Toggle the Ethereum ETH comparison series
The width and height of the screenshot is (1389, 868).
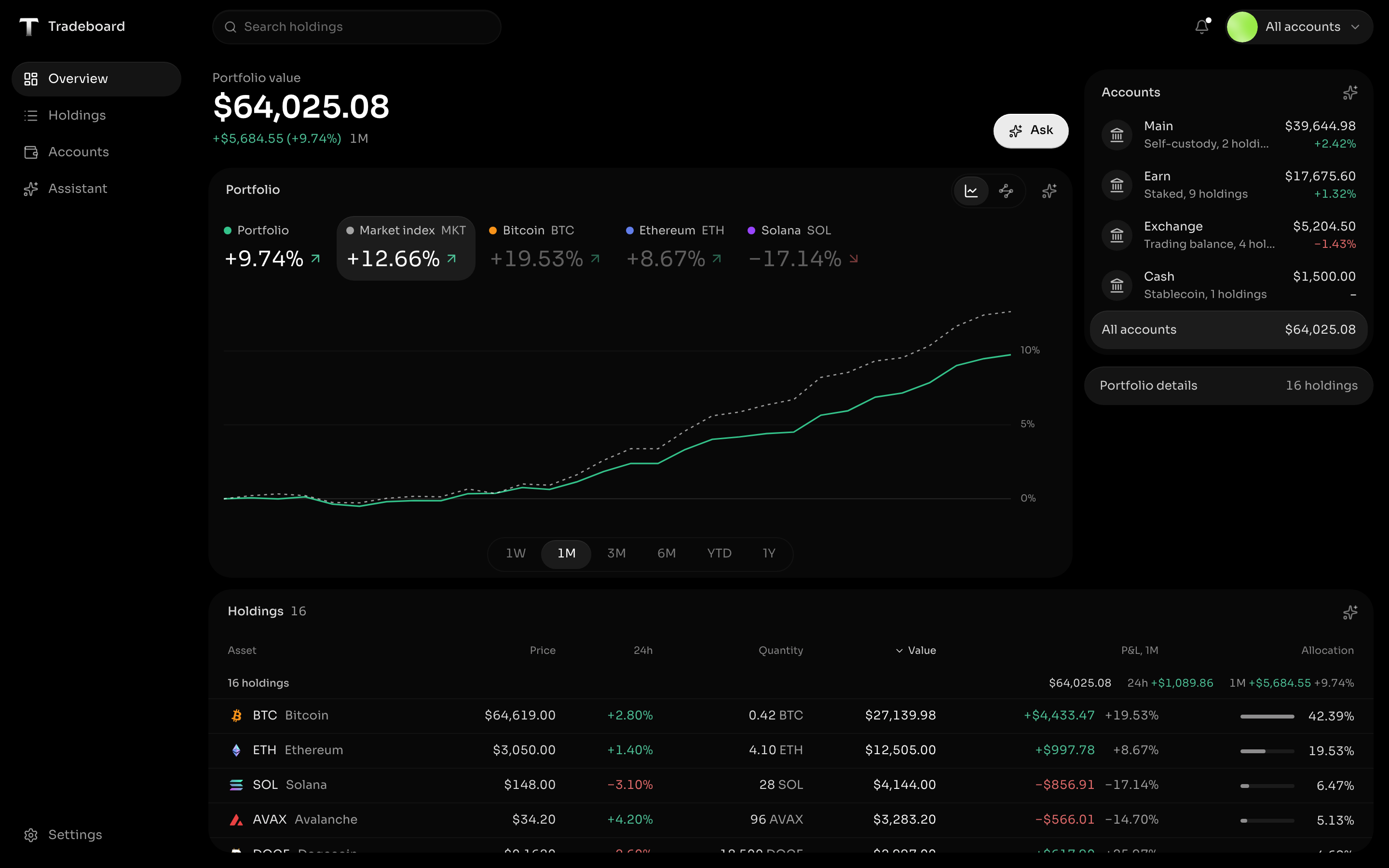click(674, 248)
